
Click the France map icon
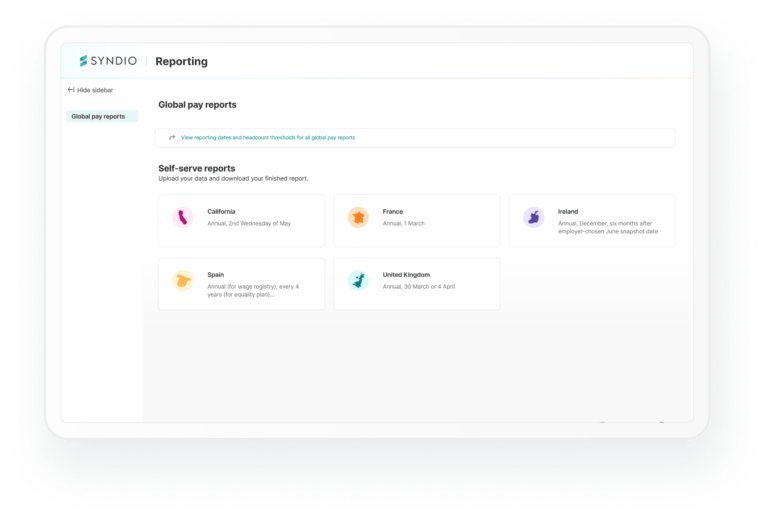coord(358,217)
